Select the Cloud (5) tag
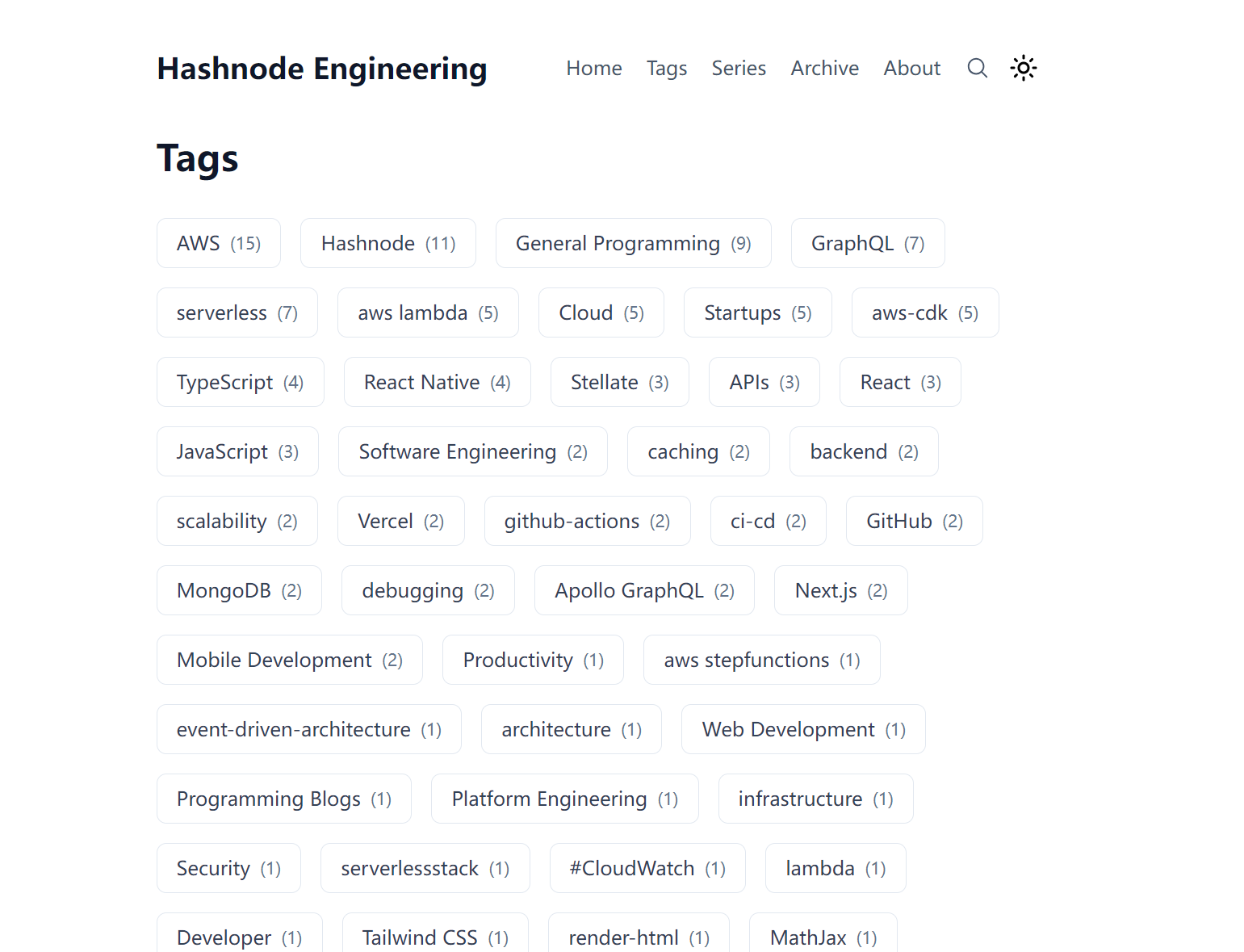1244x952 pixels. coord(601,312)
